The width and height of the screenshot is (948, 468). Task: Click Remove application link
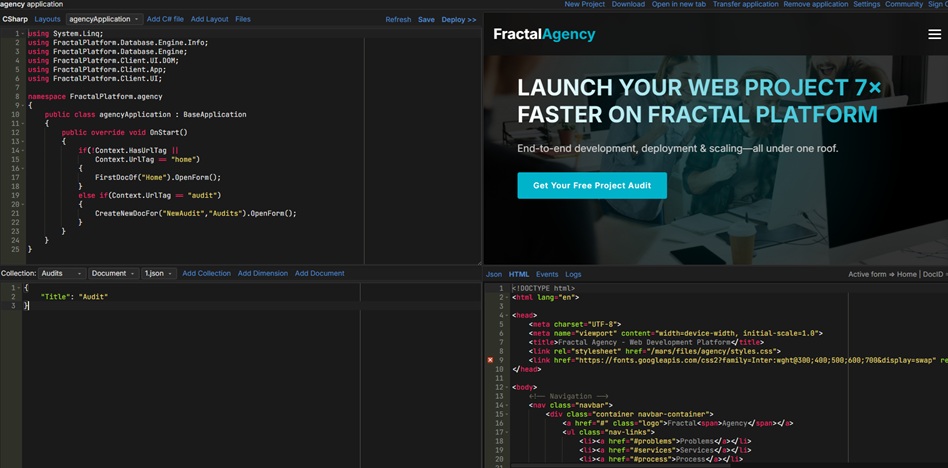[x=816, y=4]
